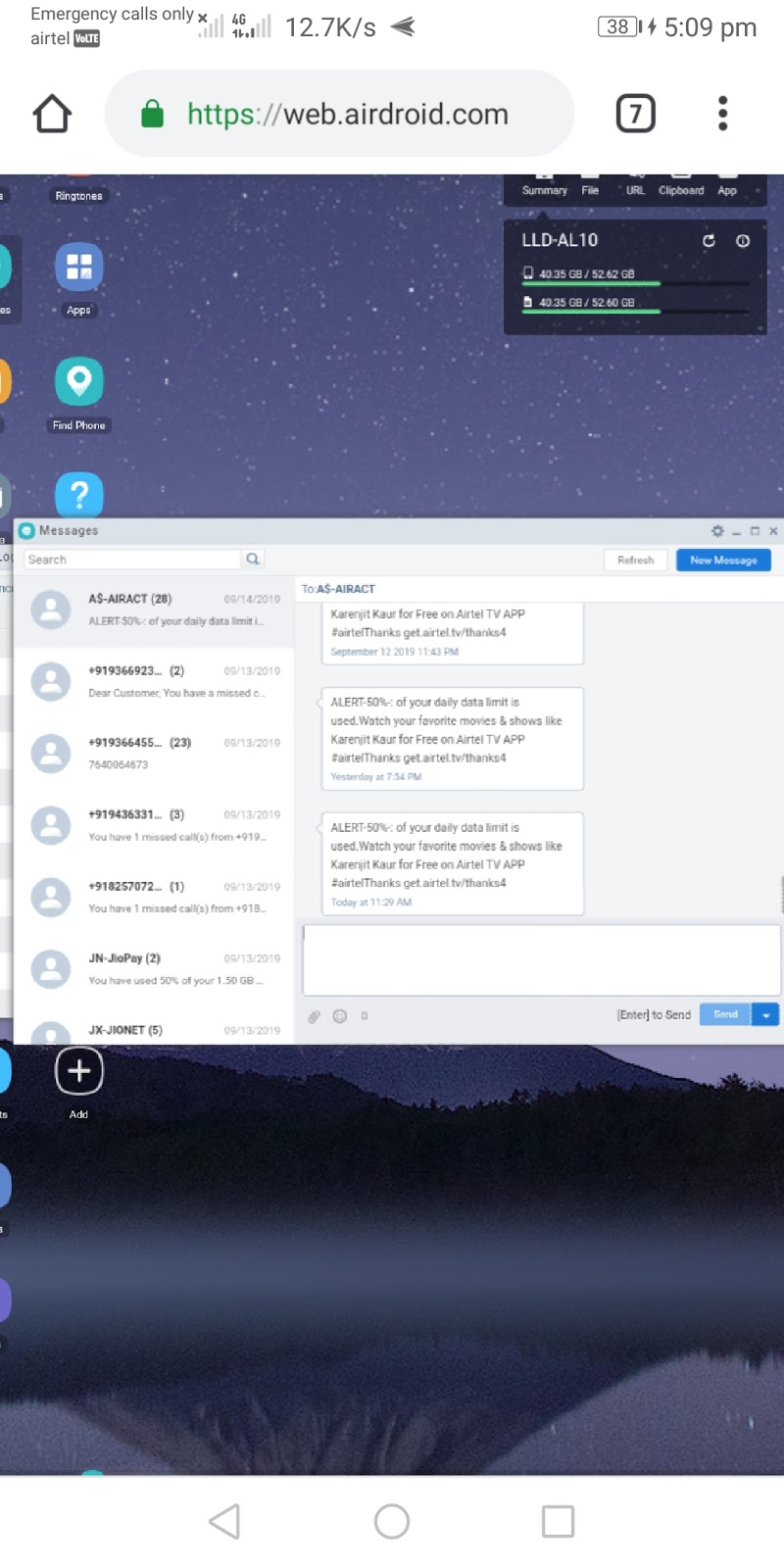784x1568 pixels.
Task: Open browser home page icon
Action: point(53,114)
